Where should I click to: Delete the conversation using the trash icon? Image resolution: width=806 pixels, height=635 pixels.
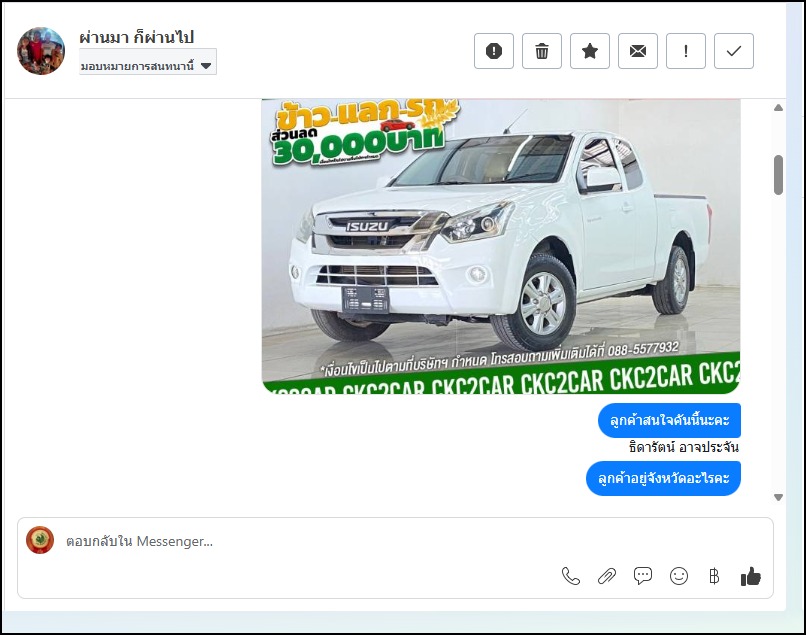point(542,51)
